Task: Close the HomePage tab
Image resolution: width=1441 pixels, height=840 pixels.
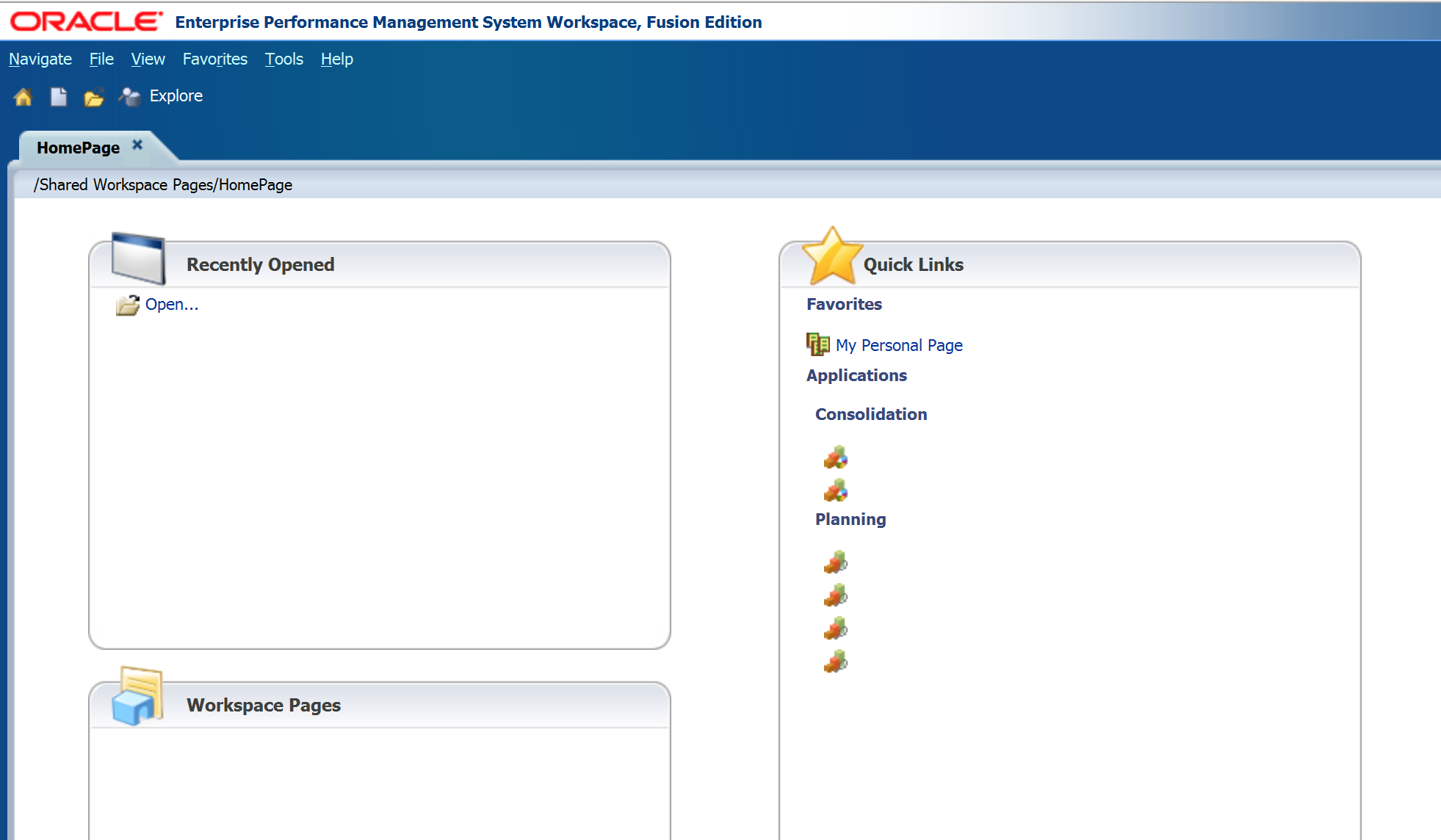Action: 137,145
